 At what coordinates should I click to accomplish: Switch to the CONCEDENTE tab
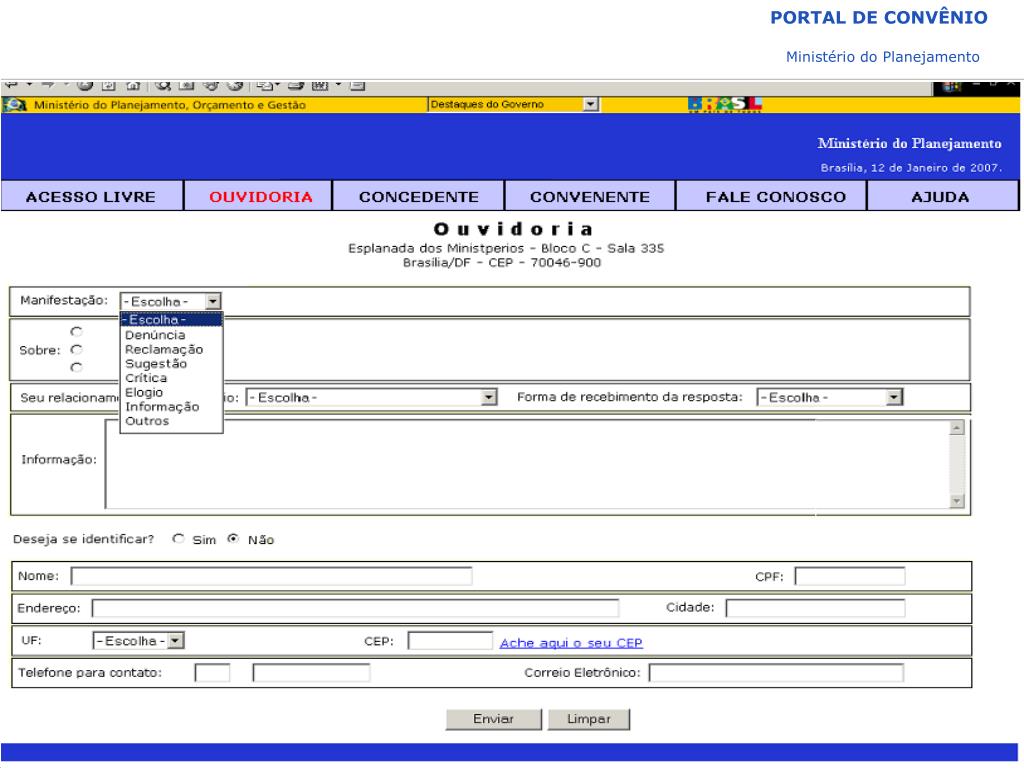click(x=419, y=197)
